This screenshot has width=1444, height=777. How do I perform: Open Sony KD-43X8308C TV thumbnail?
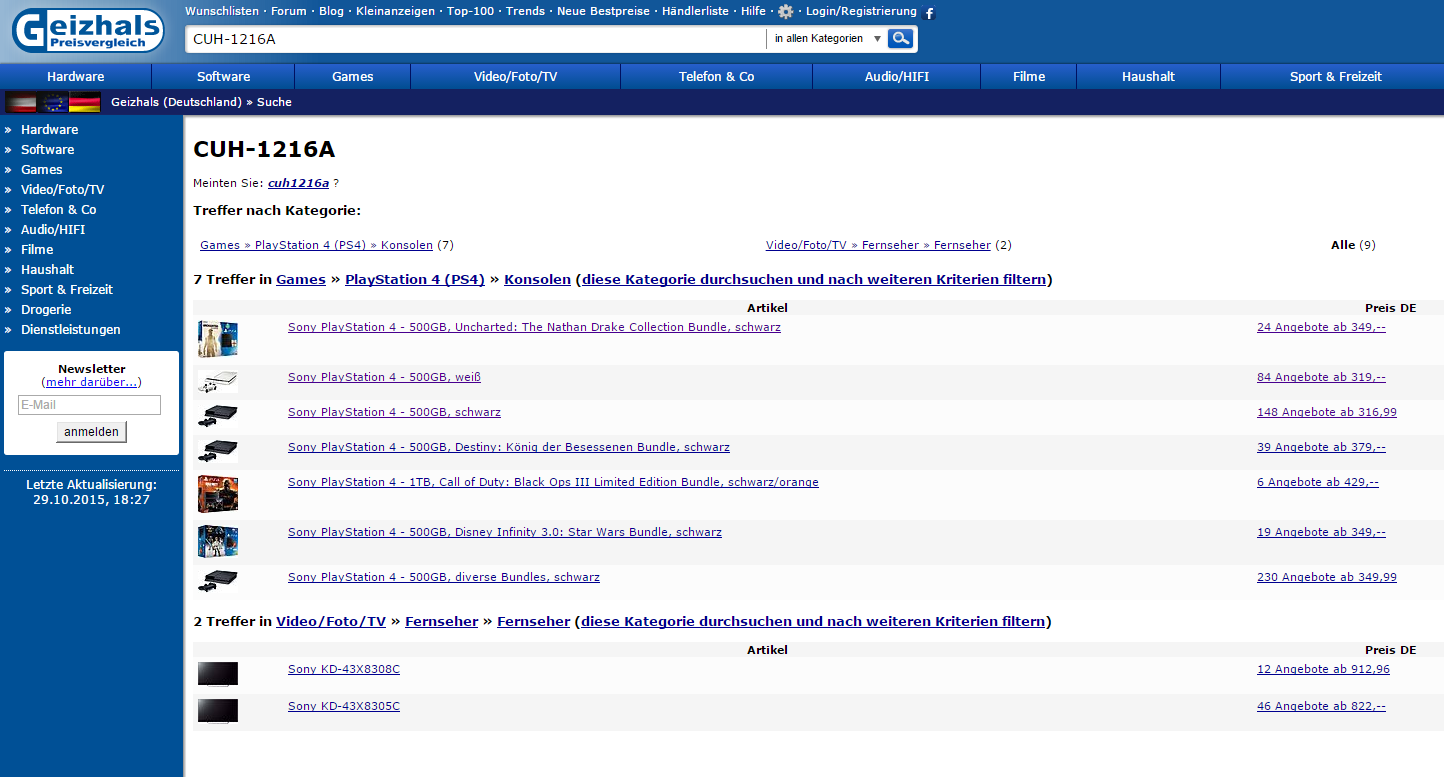218,674
